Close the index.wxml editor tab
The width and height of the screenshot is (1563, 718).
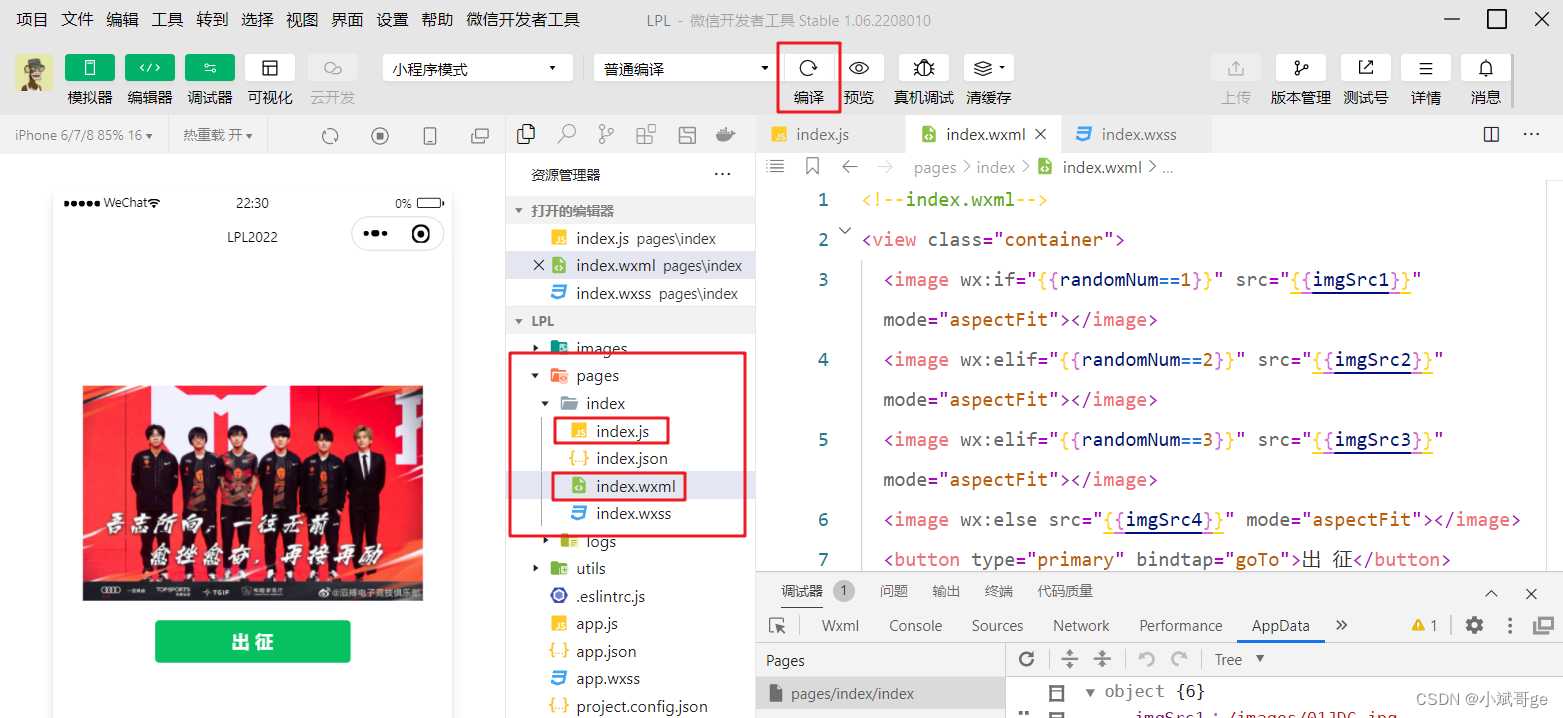(1041, 134)
